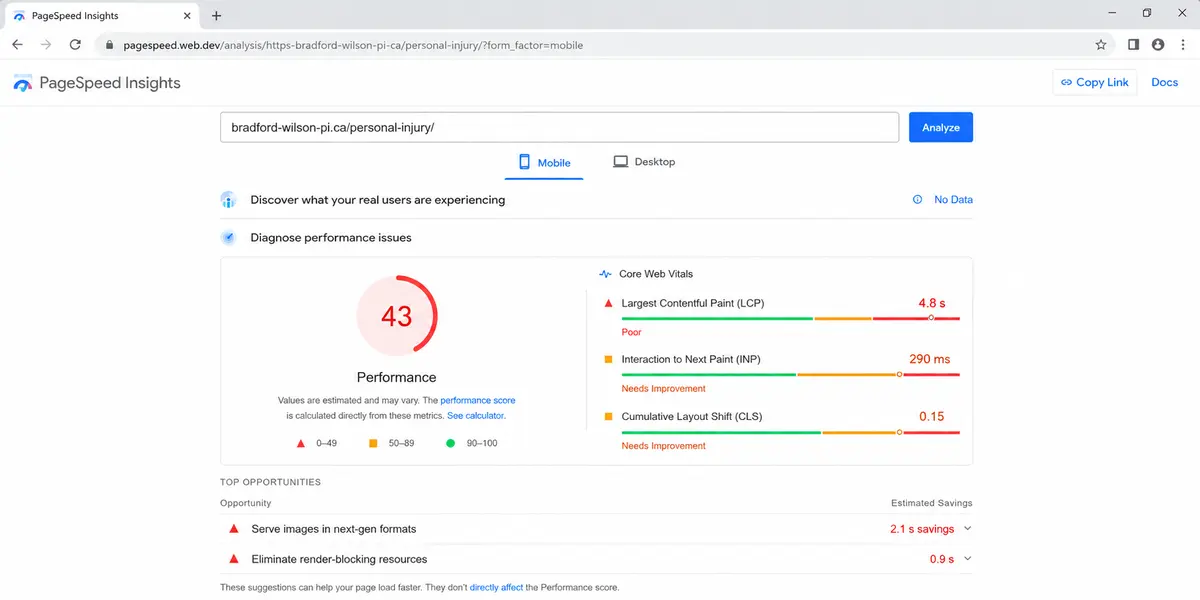Expand the Serve images in next-gen formats chevron
The width and height of the screenshot is (1200, 600).
tap(967, 529)
